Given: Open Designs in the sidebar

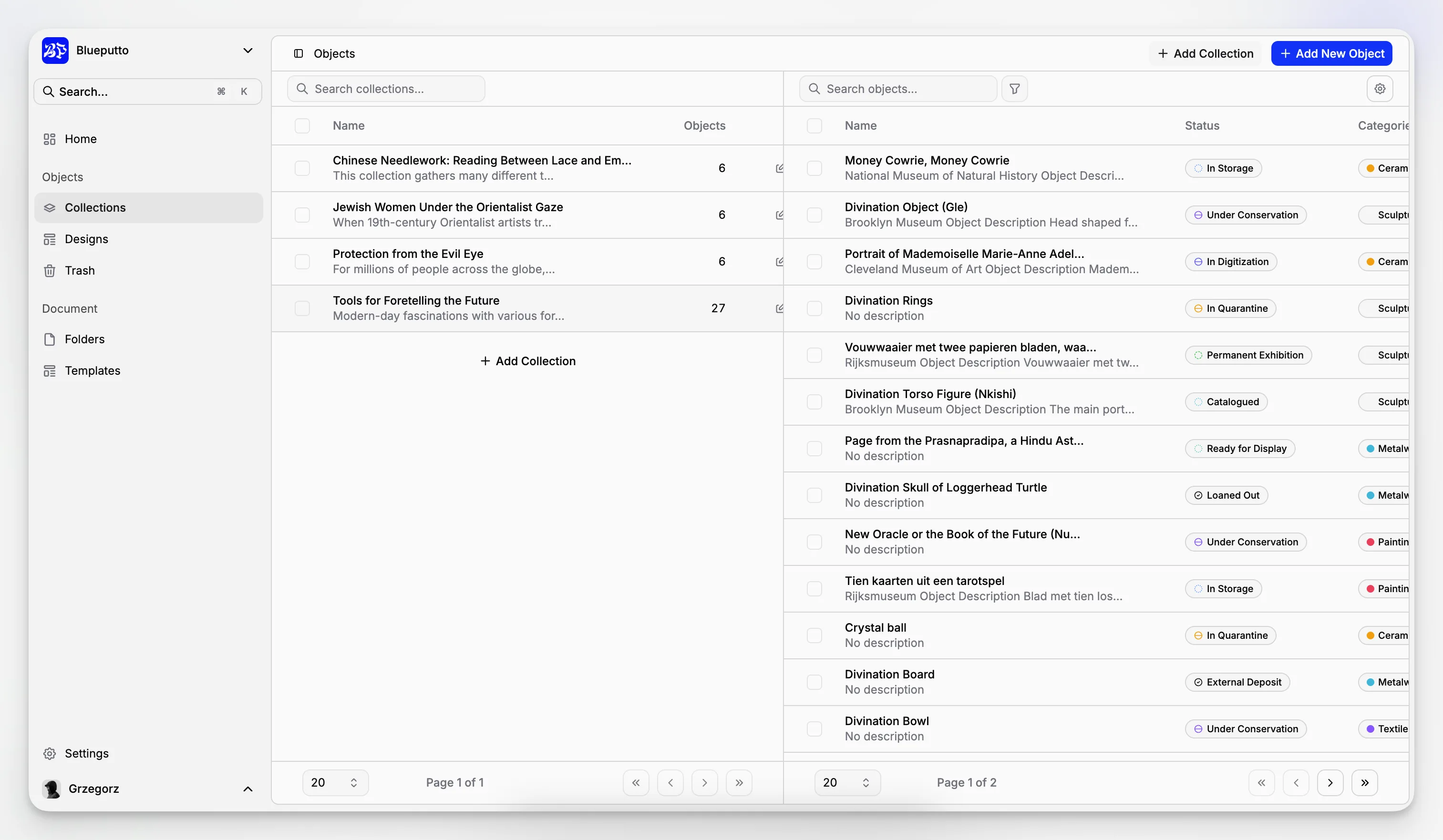Looking at the screenshot, I should (x=148, y=239).
